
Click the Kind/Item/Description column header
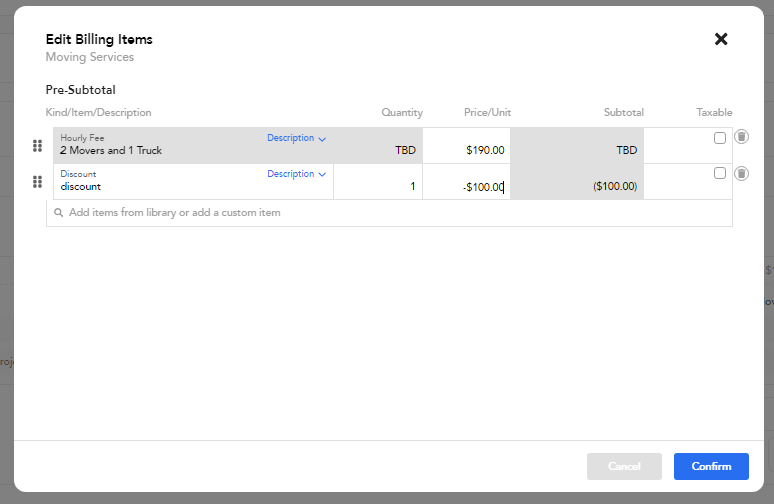[98, 113]
